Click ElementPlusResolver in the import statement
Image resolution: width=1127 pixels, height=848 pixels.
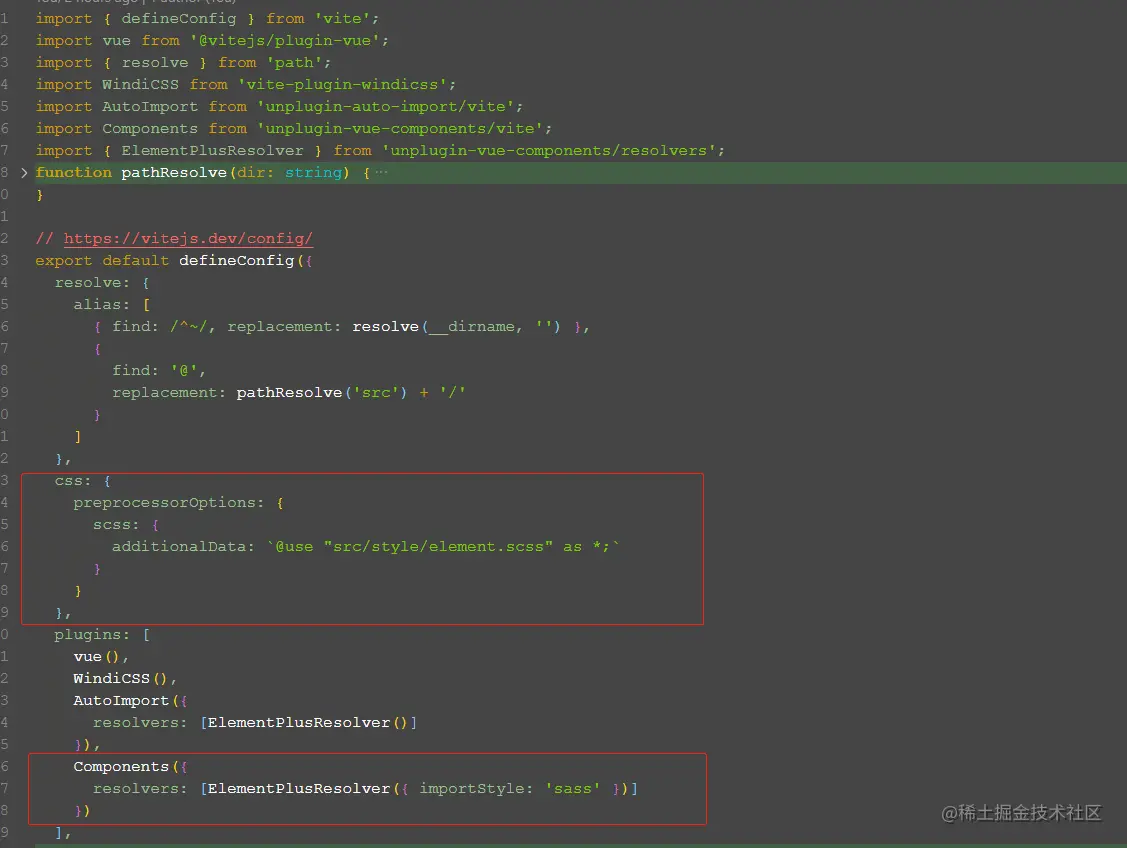pos(212,150)
